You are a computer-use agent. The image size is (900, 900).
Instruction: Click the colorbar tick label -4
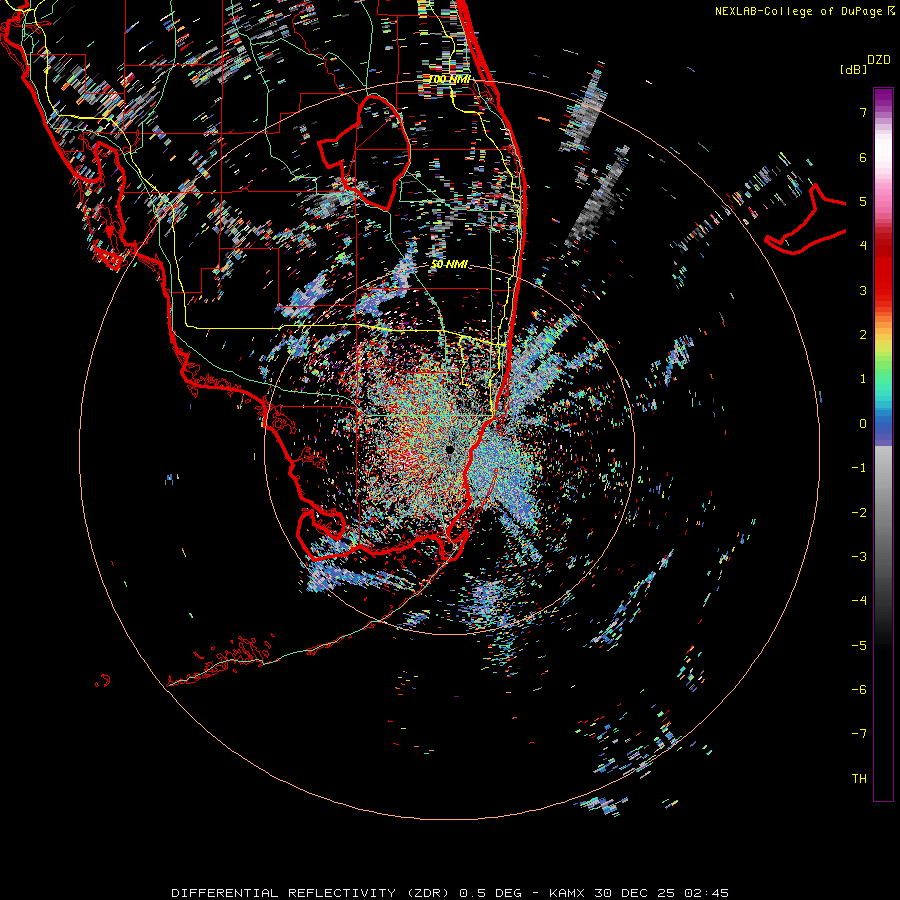[859, 601]
